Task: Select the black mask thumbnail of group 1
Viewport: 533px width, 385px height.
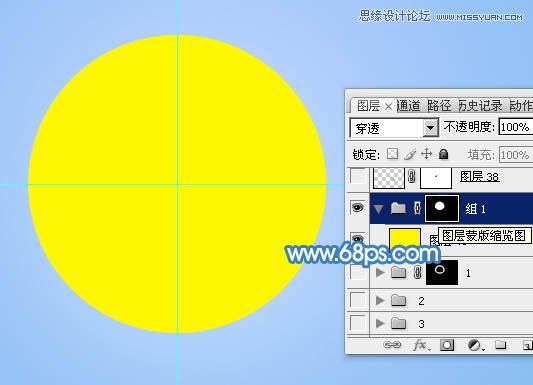Action: (442, 272)
